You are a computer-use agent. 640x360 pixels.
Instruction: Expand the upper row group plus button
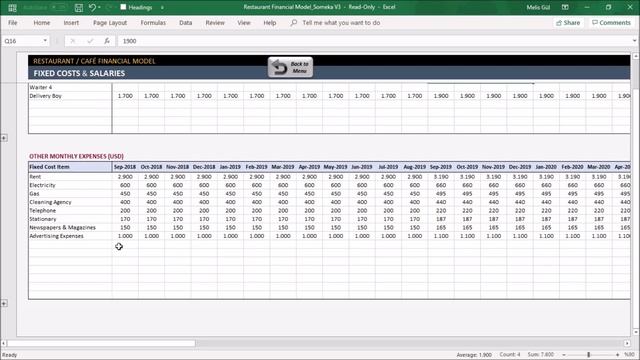tap(4, 138)
